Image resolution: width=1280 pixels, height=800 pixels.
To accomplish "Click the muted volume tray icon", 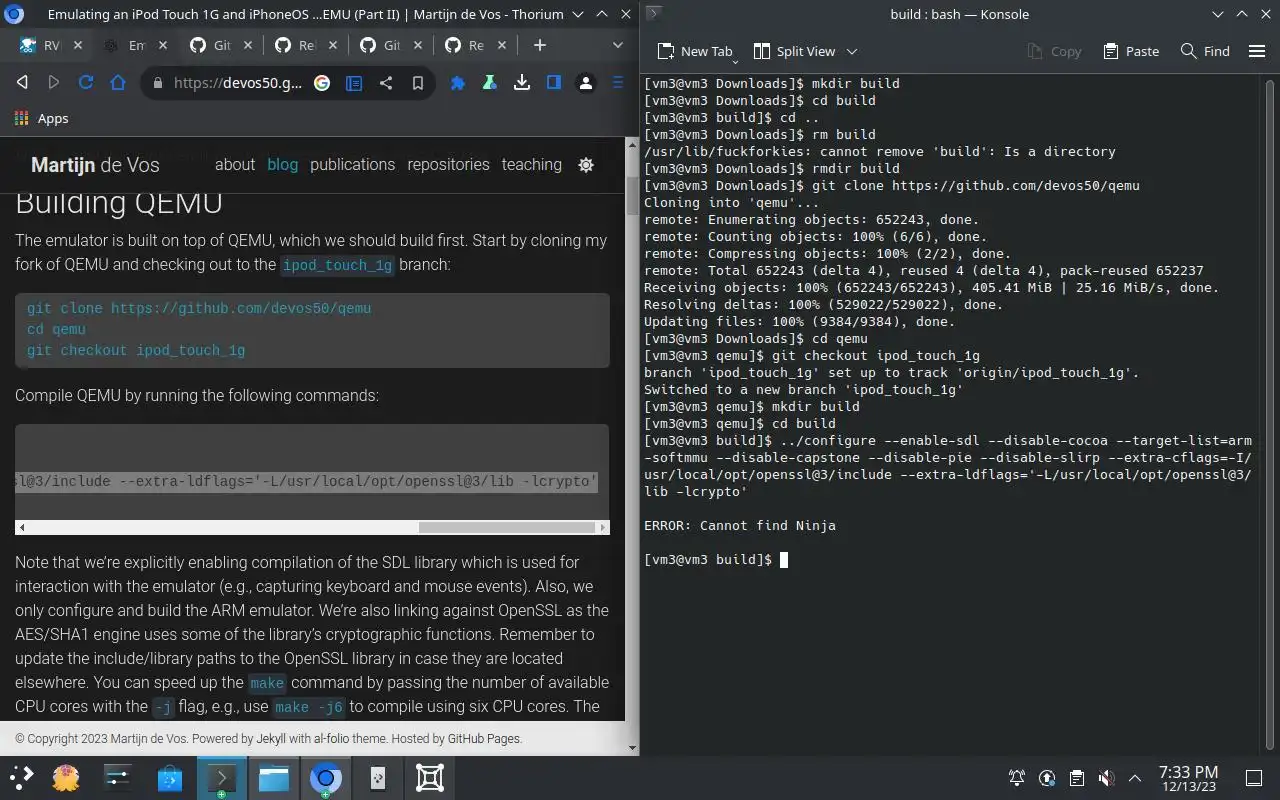I will 1106,778.
